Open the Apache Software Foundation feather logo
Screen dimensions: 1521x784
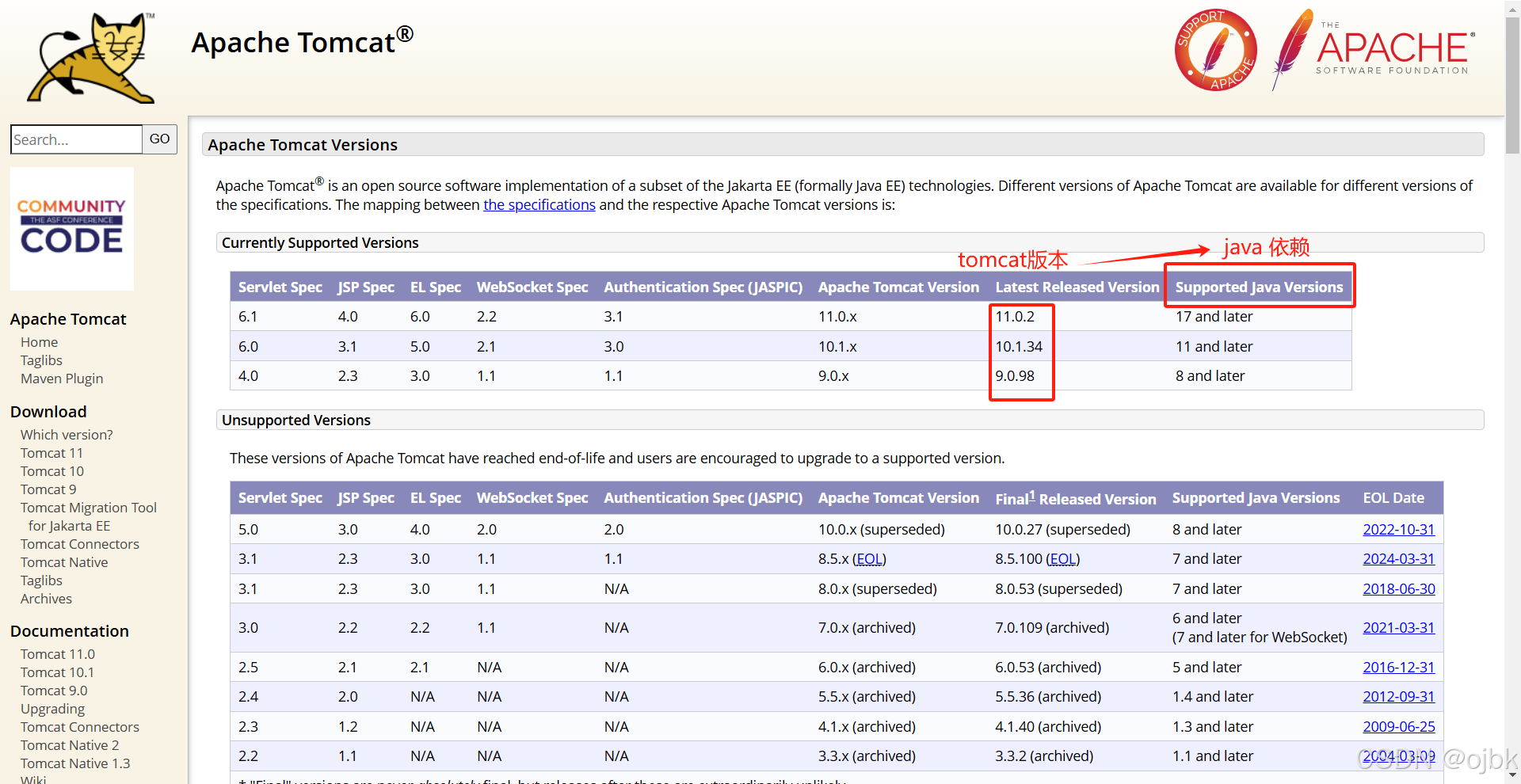pyautogui.click(x=1374, y=50)
